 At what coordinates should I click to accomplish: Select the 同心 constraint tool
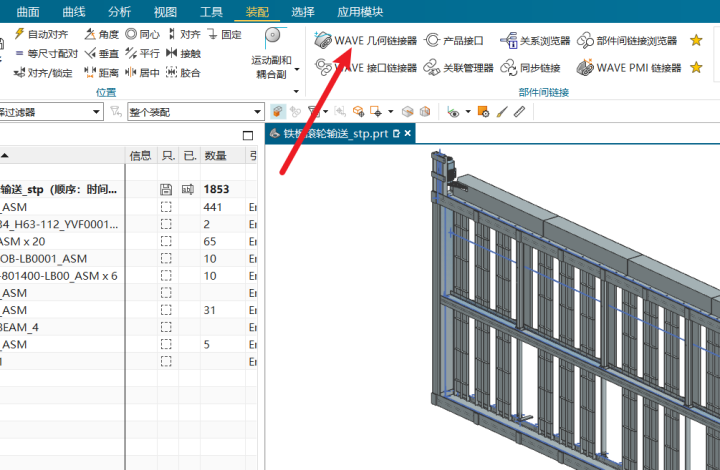[x=142, y=34]
